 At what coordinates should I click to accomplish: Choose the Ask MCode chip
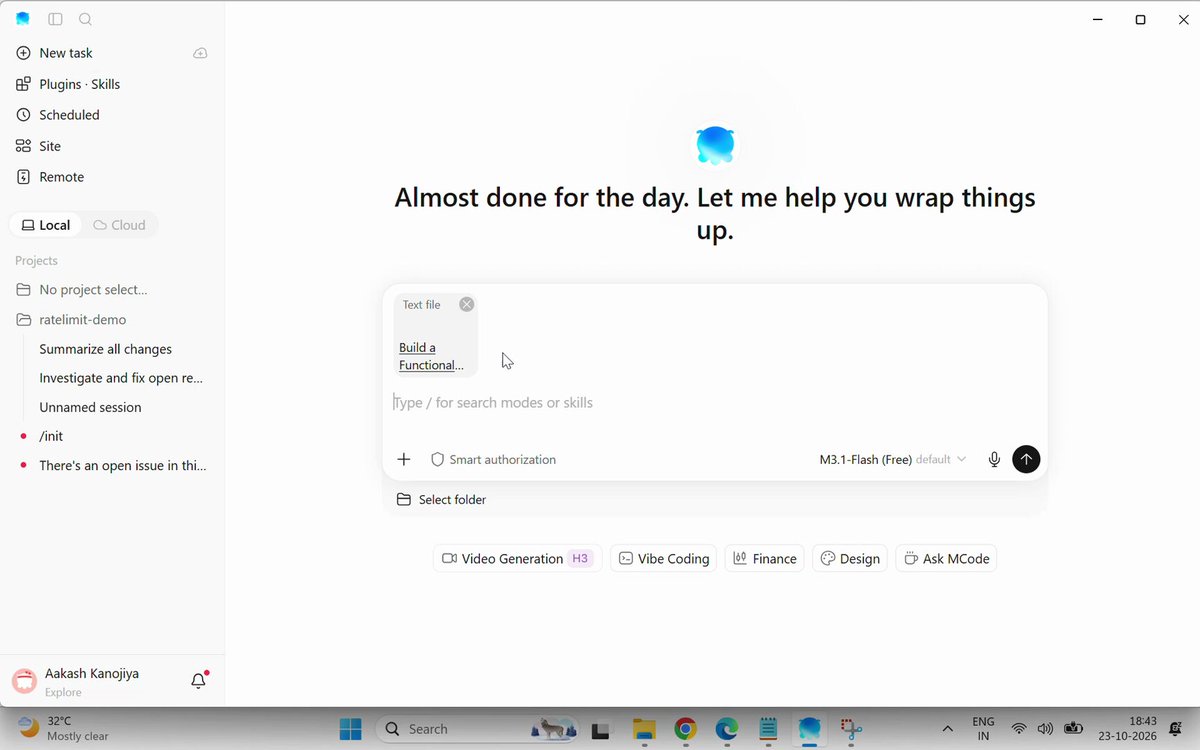[x=946, y=559]
